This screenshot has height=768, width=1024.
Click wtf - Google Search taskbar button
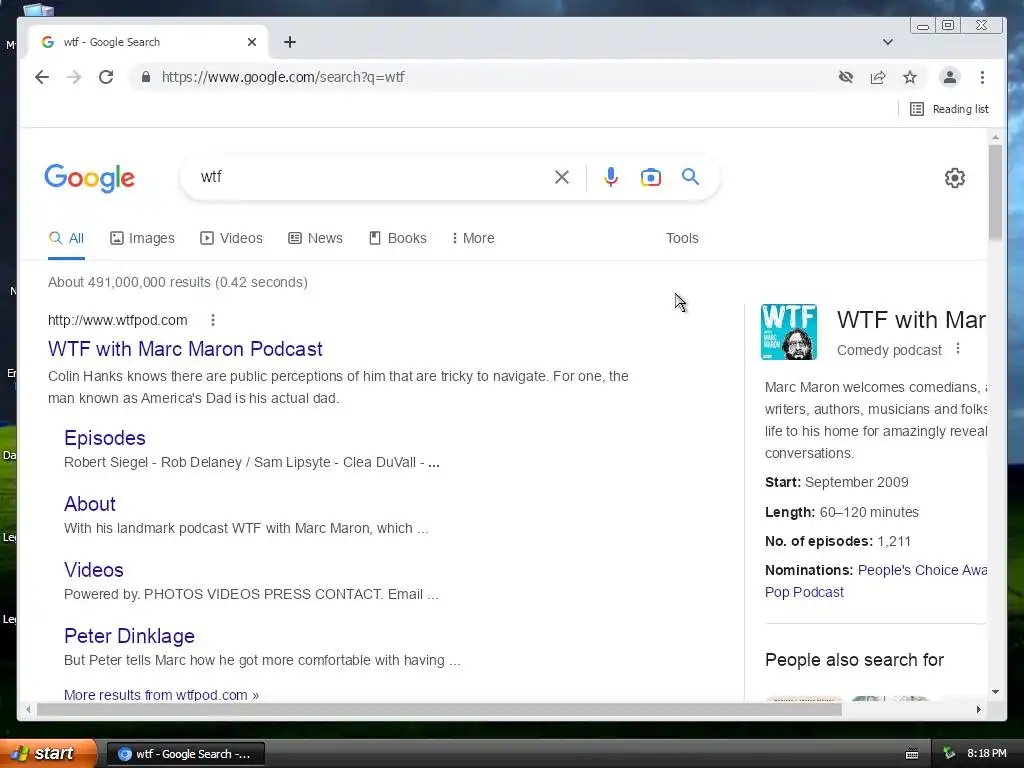[185, 754]
